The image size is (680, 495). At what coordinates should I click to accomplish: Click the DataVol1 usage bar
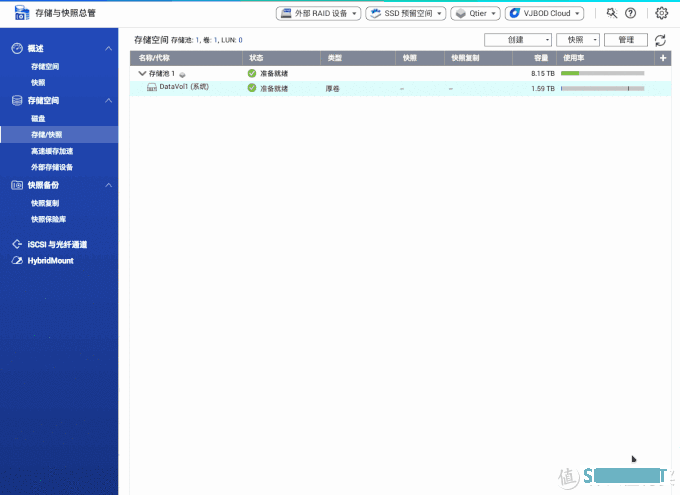(x=602, y=88)
